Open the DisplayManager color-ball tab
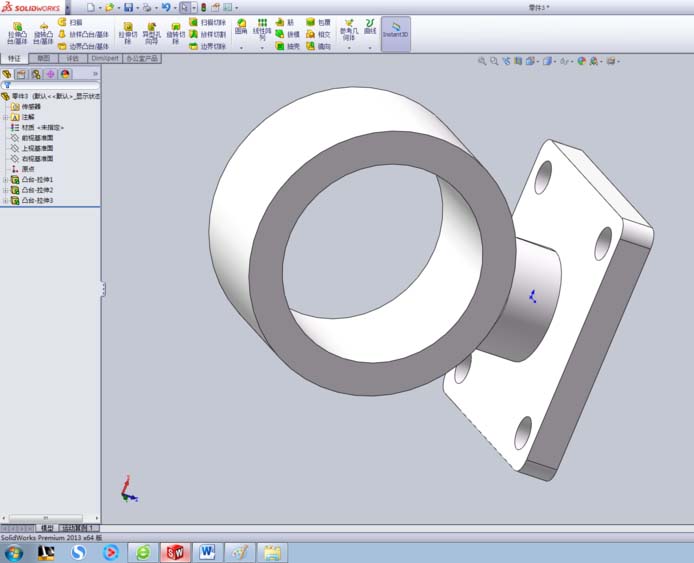Image resolution: width=694 pixels, height=563 pixels. click(65, 74)
